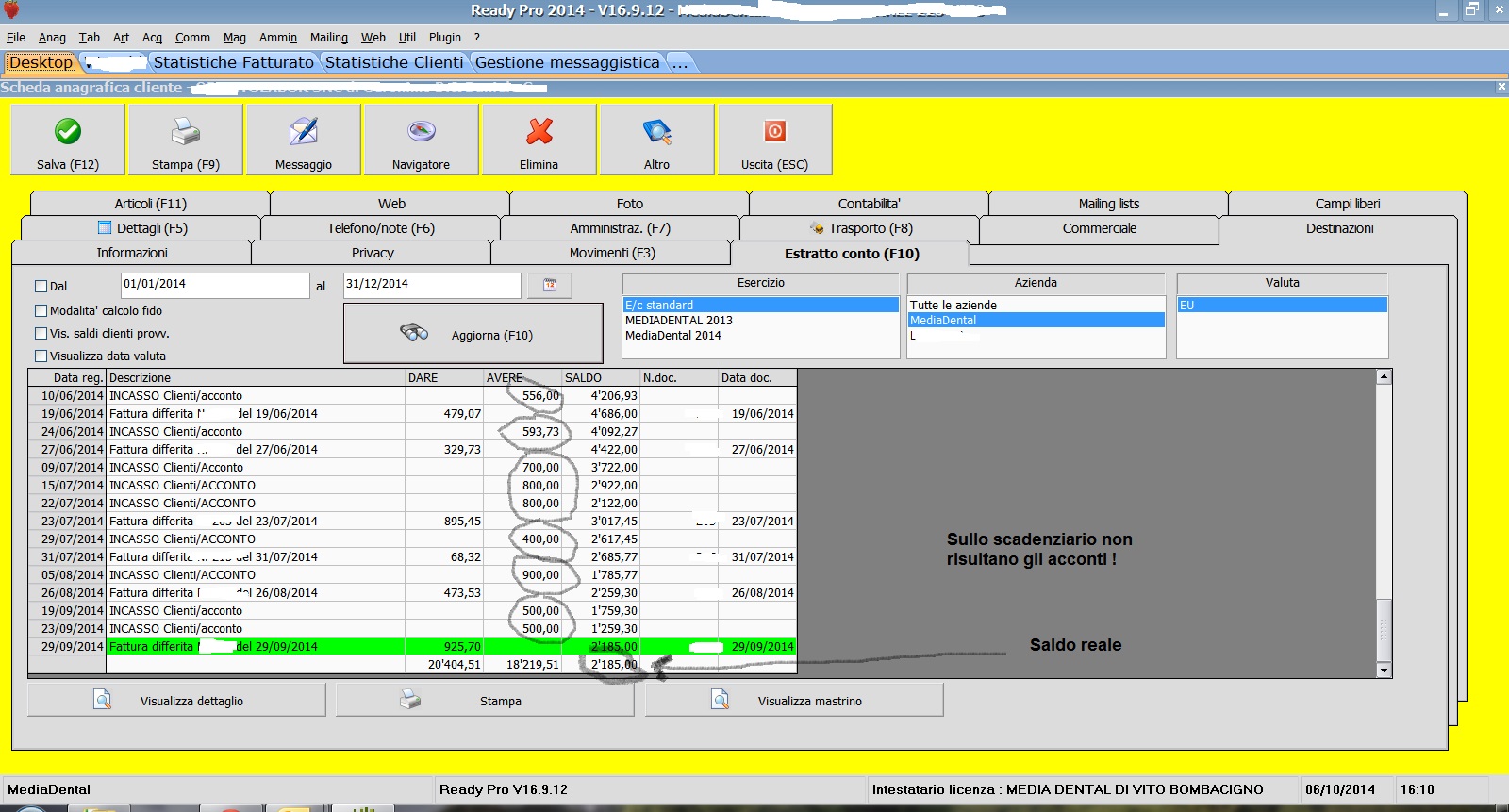Open the calendar date picker icon
The width and height of the screenshot is (1509, 812).
click(x=550, y=285)
